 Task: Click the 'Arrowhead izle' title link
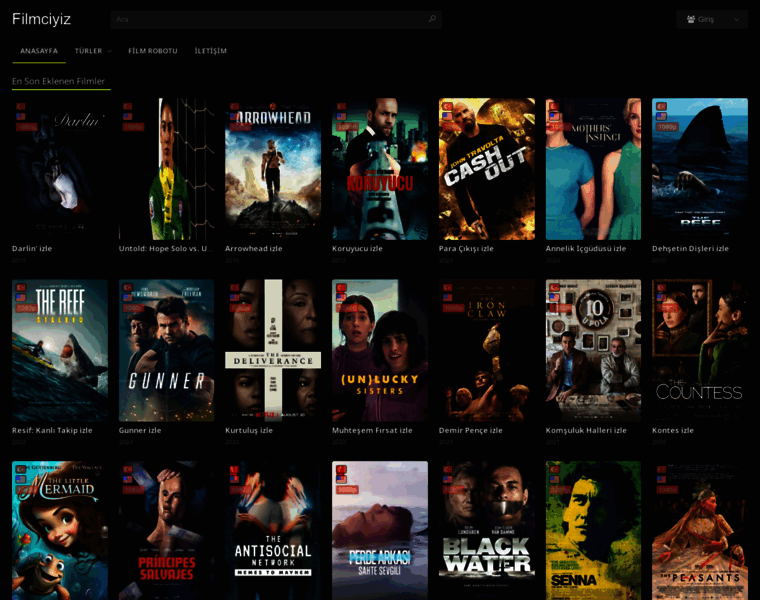253,249
